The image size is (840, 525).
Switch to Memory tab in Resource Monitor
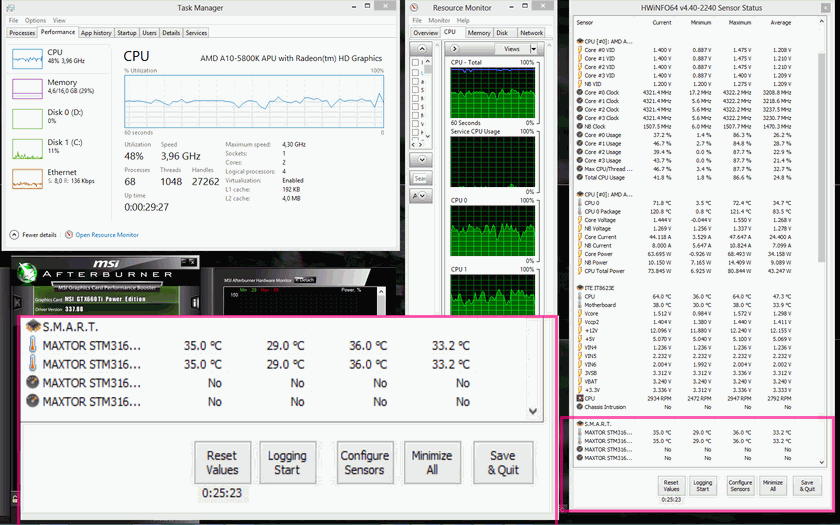(478, 33)
